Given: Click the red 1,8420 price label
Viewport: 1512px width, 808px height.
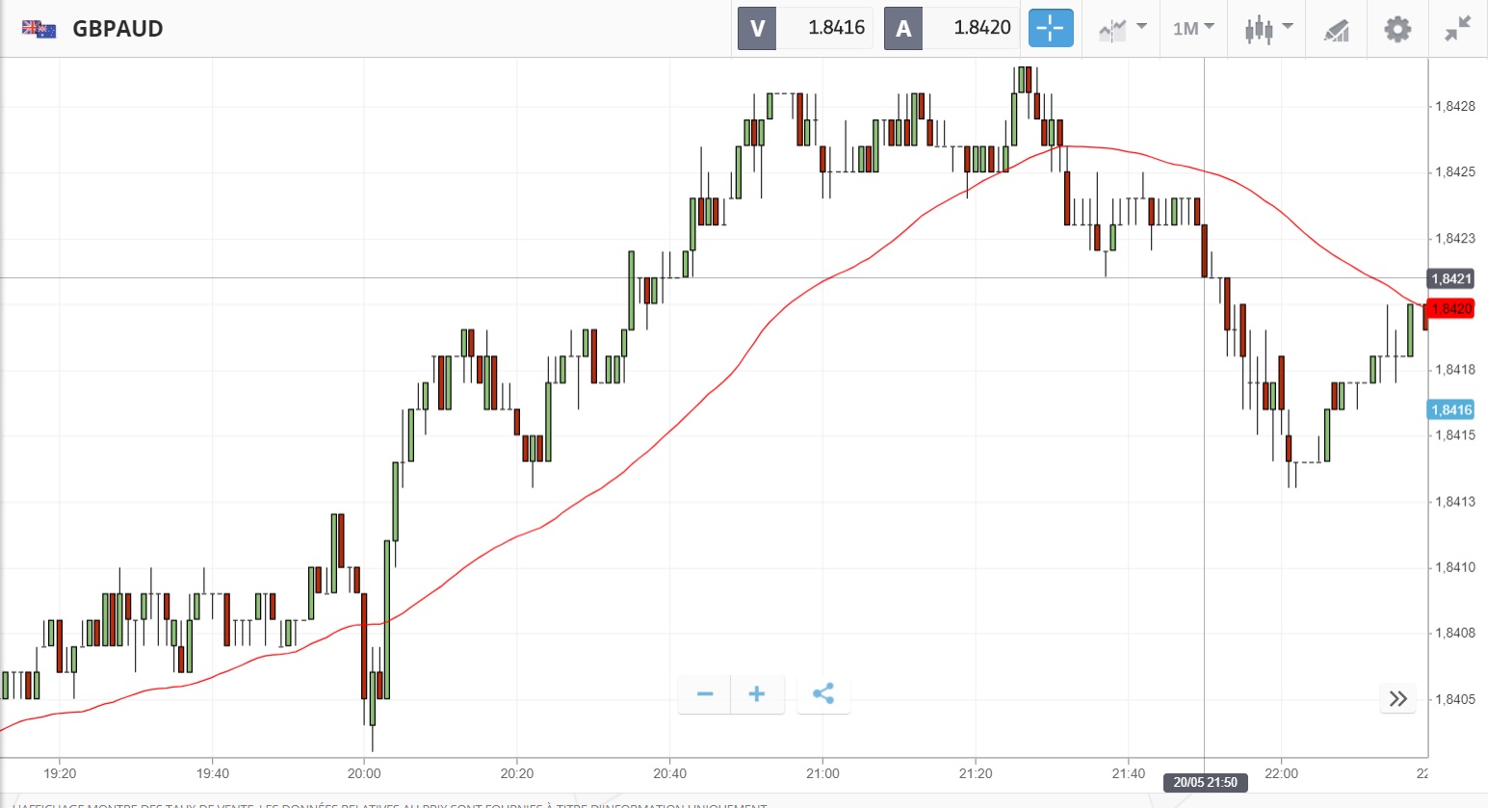Looking at the screenshot, I should (1450, 309).
